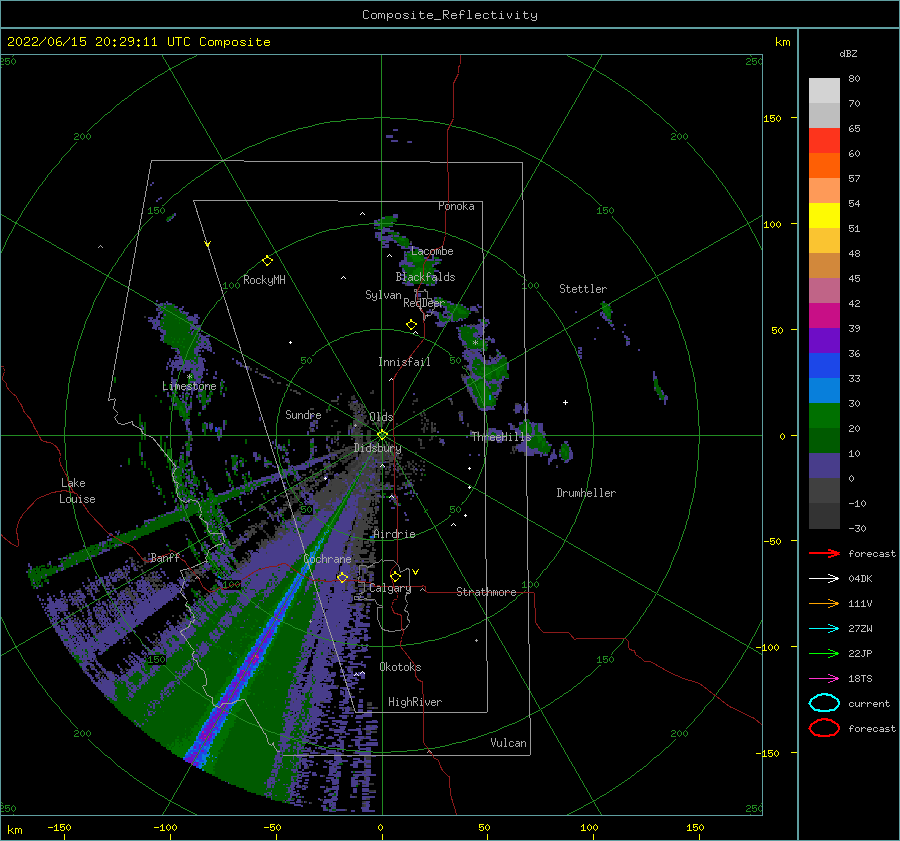Screen dimensions: 900x841
Task: Select the yellow swatch between 54 and 51
Action: point(824,215)
